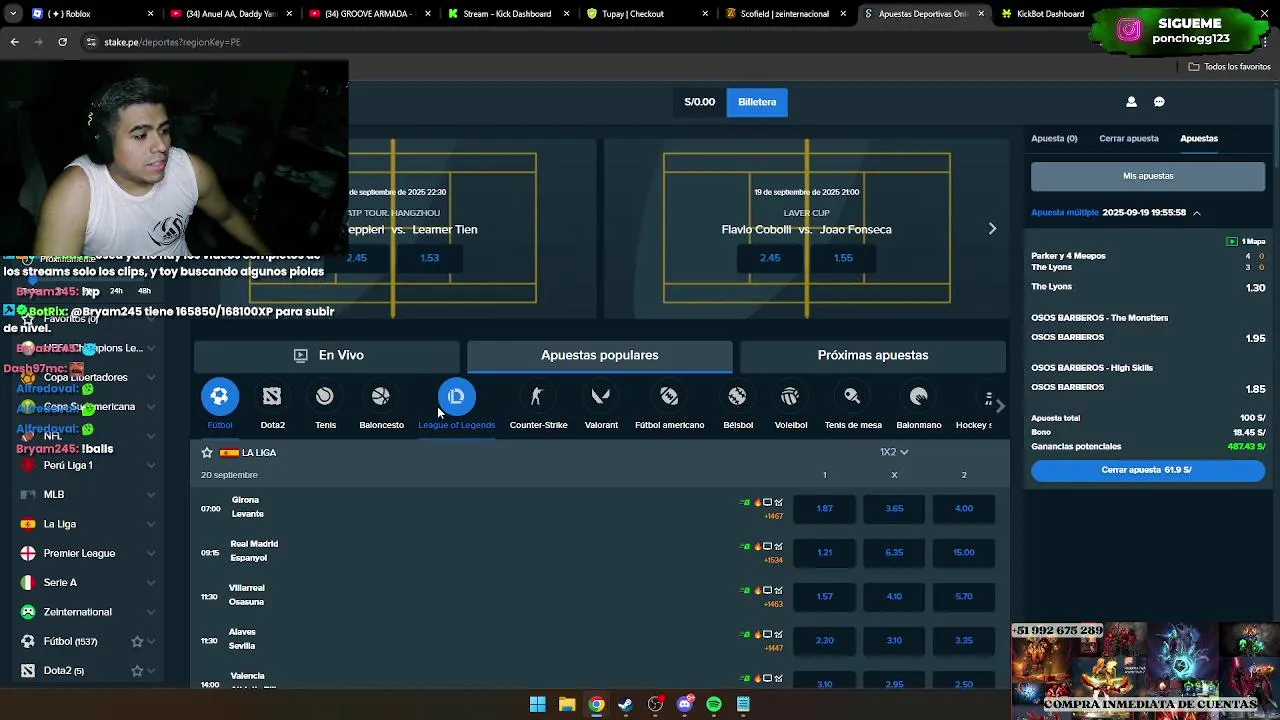Collapse the Apuesta múltiple bet details
This screenshot has width=1280, height=720.
tap(1196, 213)
